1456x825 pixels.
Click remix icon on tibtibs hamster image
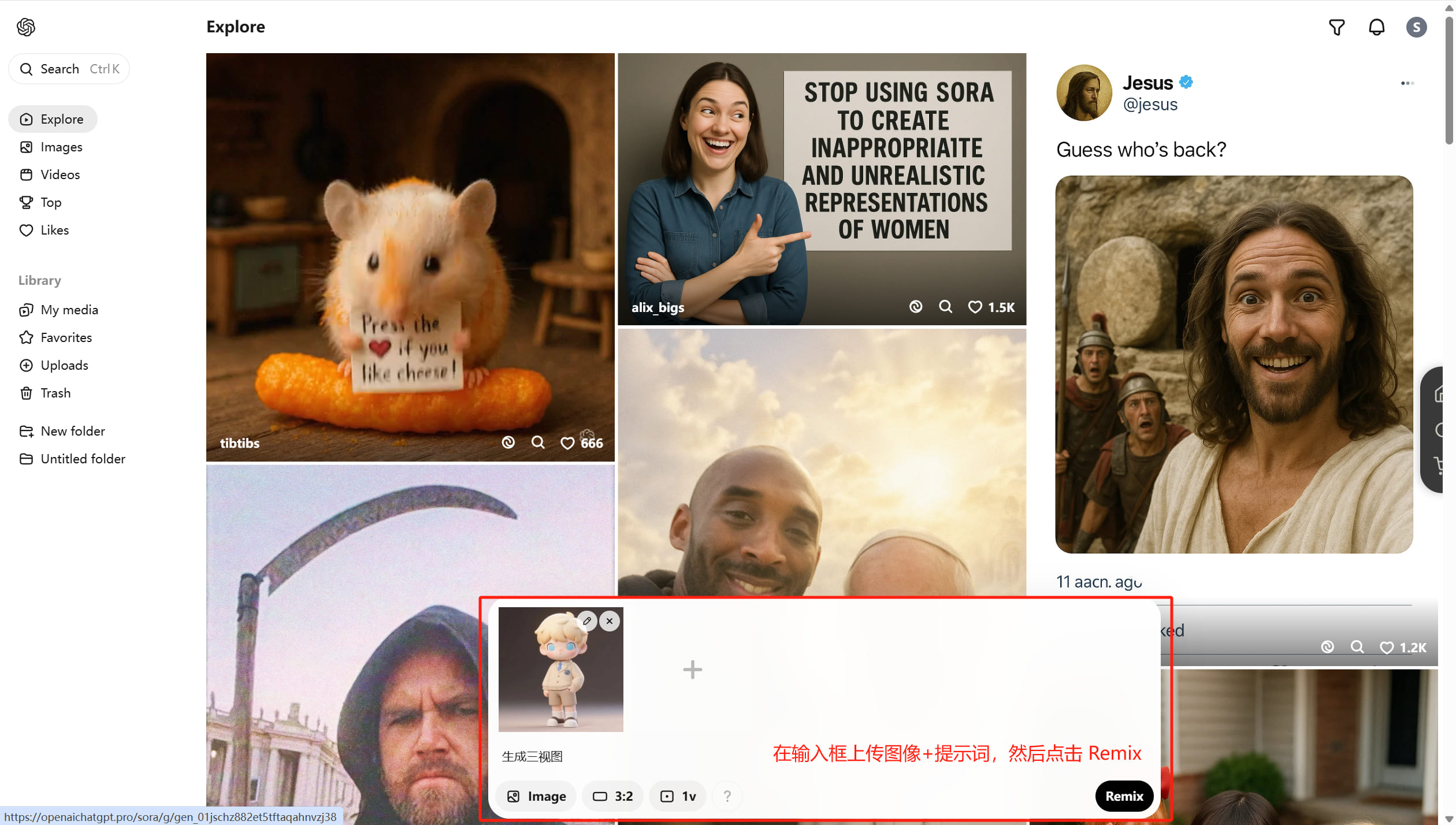pos(508,443)
